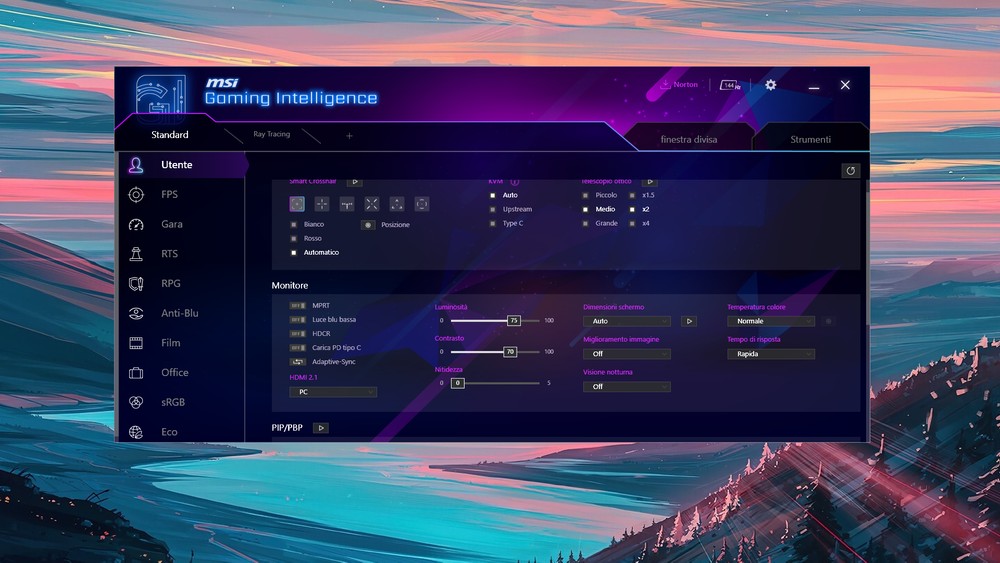Select the first square crosshair style
Screen dimensions: 1000x563
(x=297, y=204)
